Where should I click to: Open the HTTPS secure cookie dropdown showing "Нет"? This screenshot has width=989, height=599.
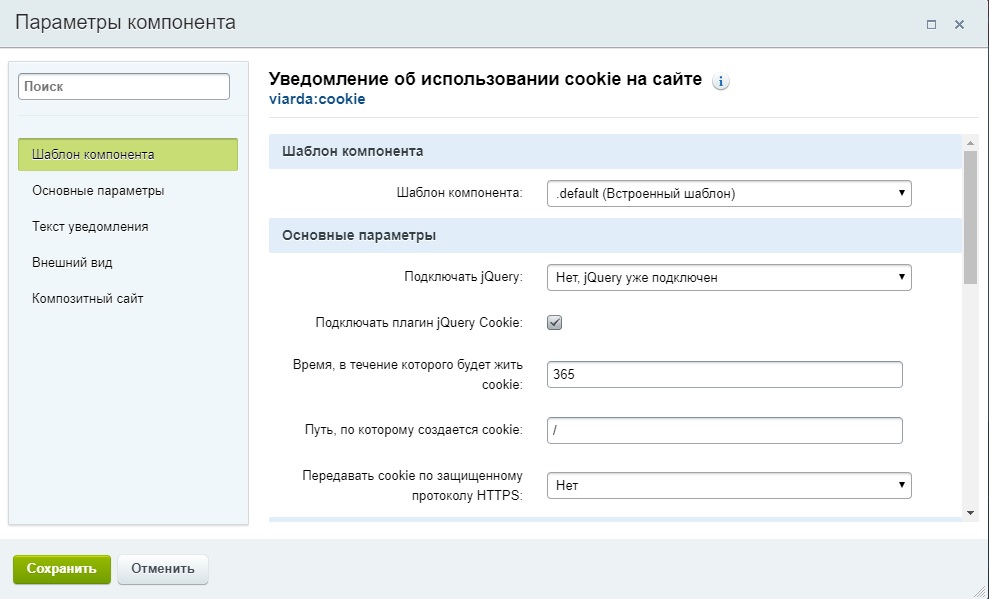(x=727, y=485)
